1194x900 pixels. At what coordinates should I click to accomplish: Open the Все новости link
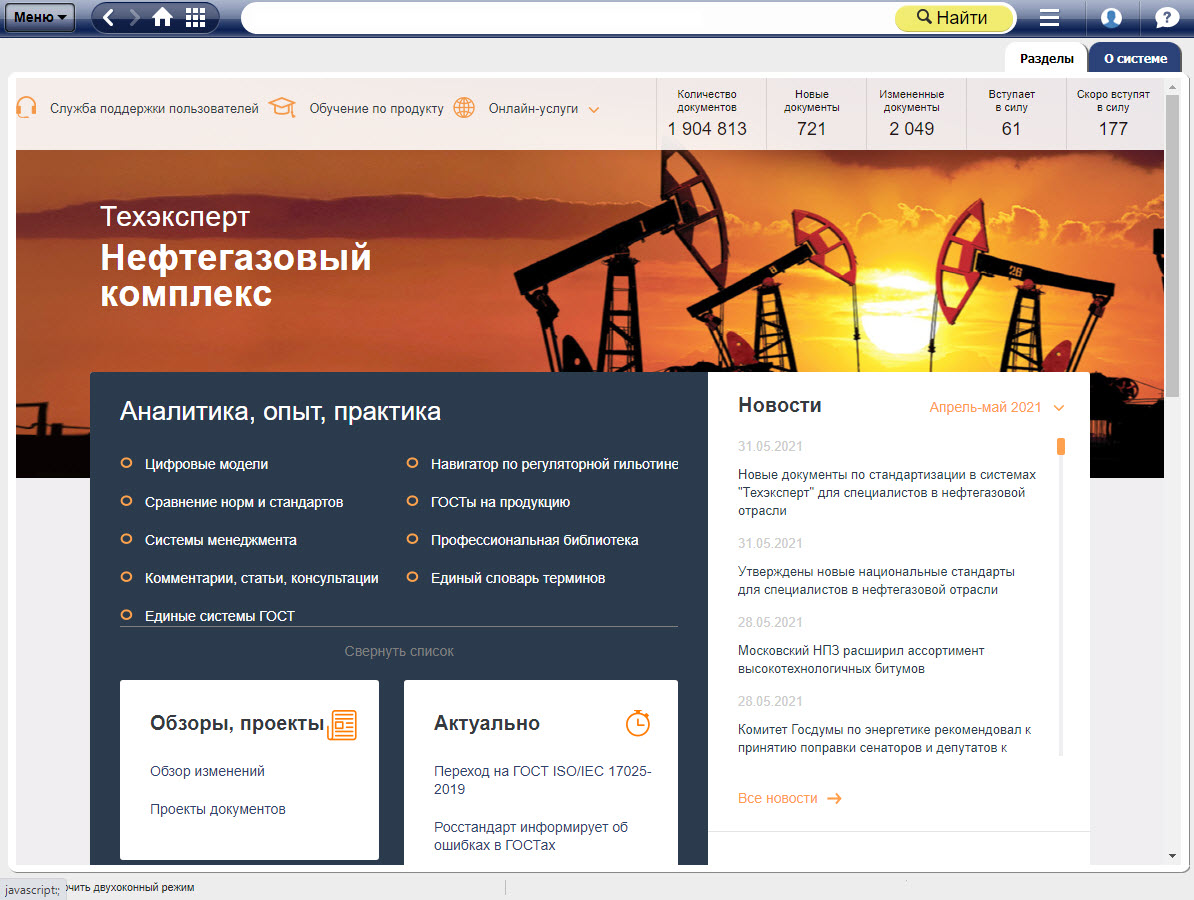777,798
